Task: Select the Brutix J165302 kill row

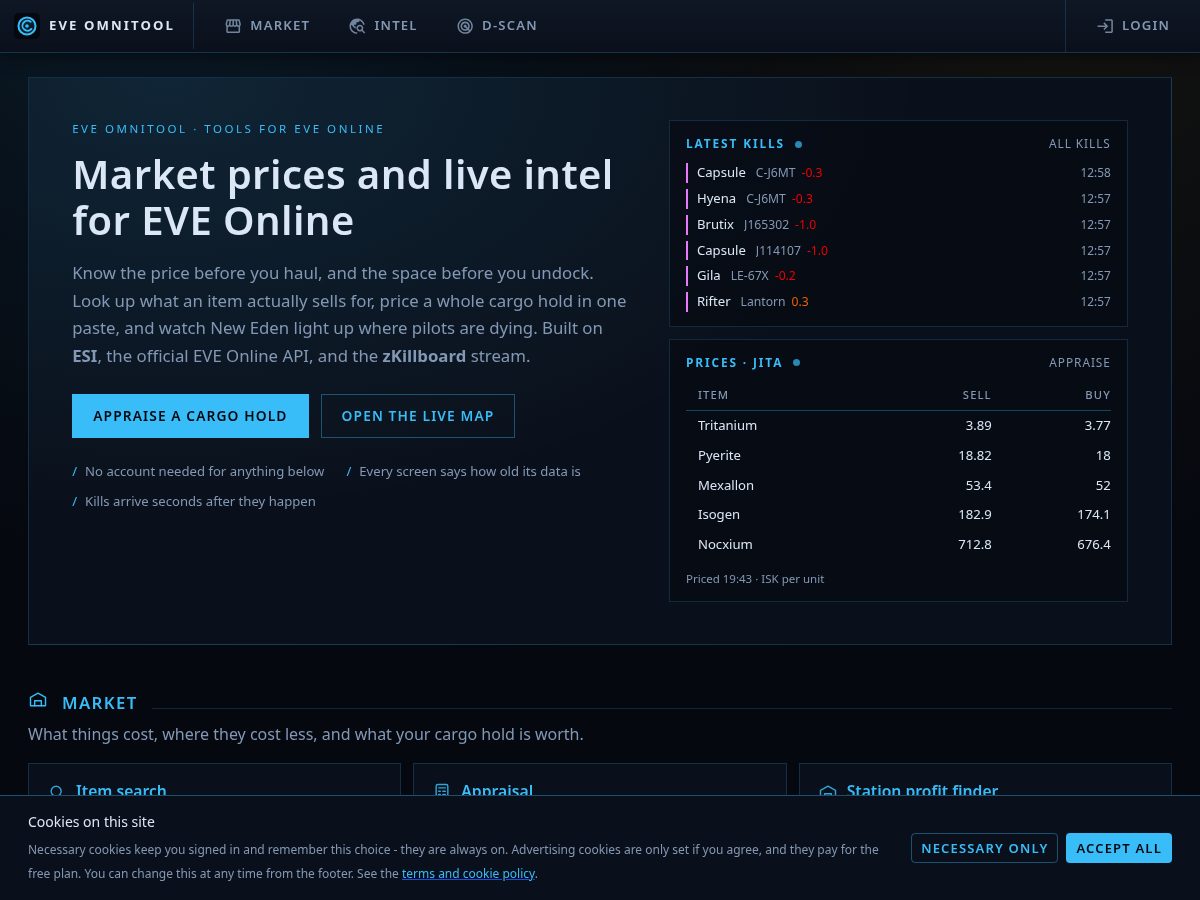Action: 898,225
